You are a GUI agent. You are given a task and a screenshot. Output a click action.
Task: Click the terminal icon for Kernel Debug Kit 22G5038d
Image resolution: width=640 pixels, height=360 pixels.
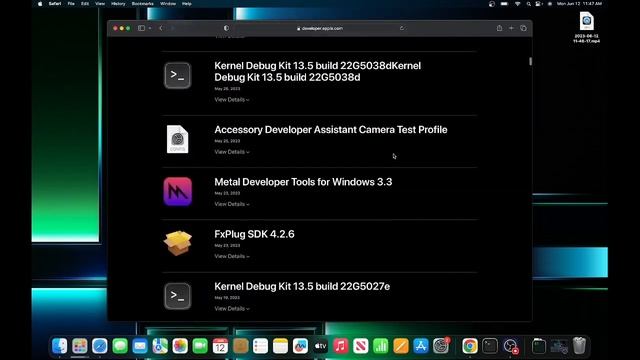point(178,76)
